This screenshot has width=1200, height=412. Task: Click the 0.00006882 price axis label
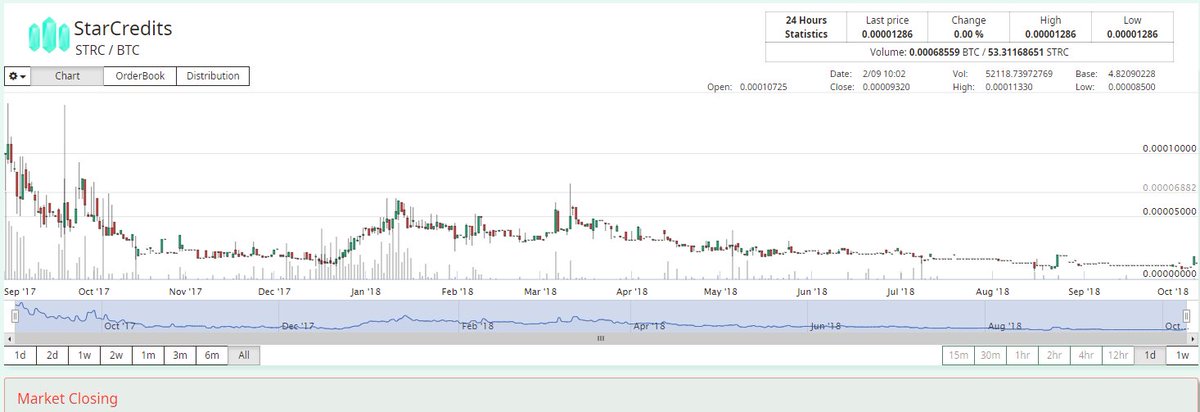tap(1169, 188)
